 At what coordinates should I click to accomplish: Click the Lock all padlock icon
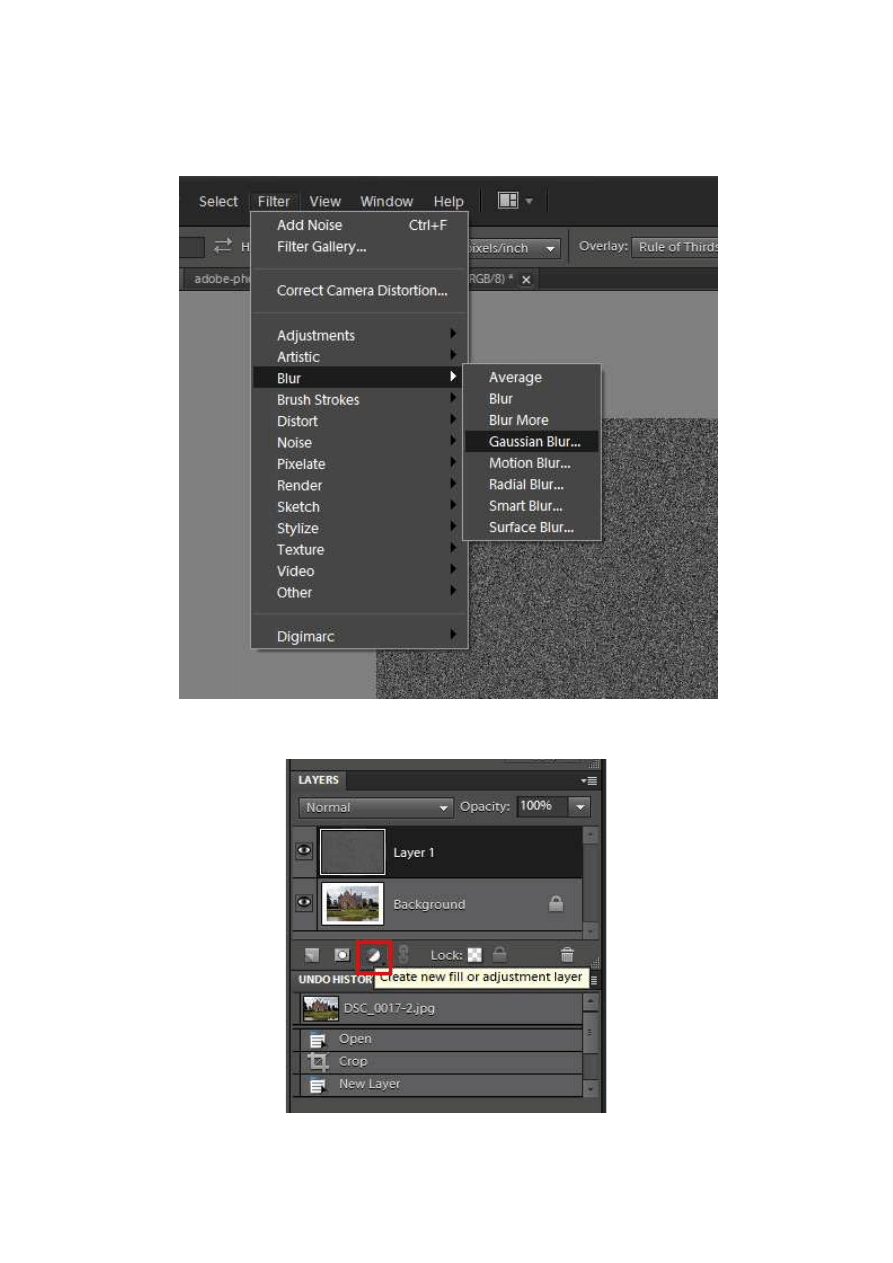[500, 955]
